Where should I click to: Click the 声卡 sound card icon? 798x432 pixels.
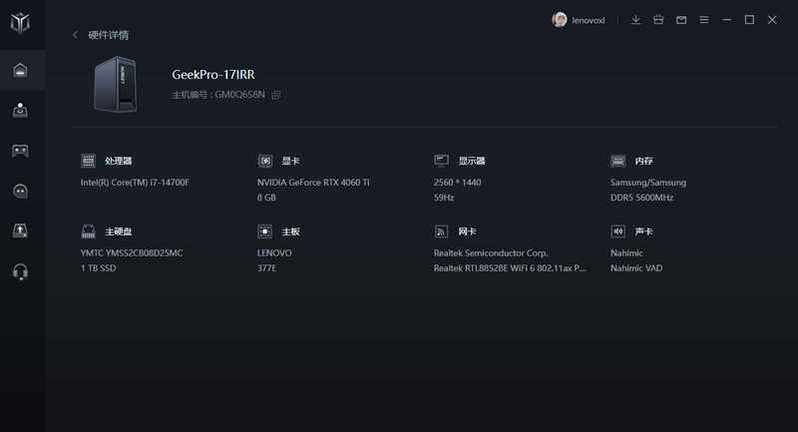point(618,232)
